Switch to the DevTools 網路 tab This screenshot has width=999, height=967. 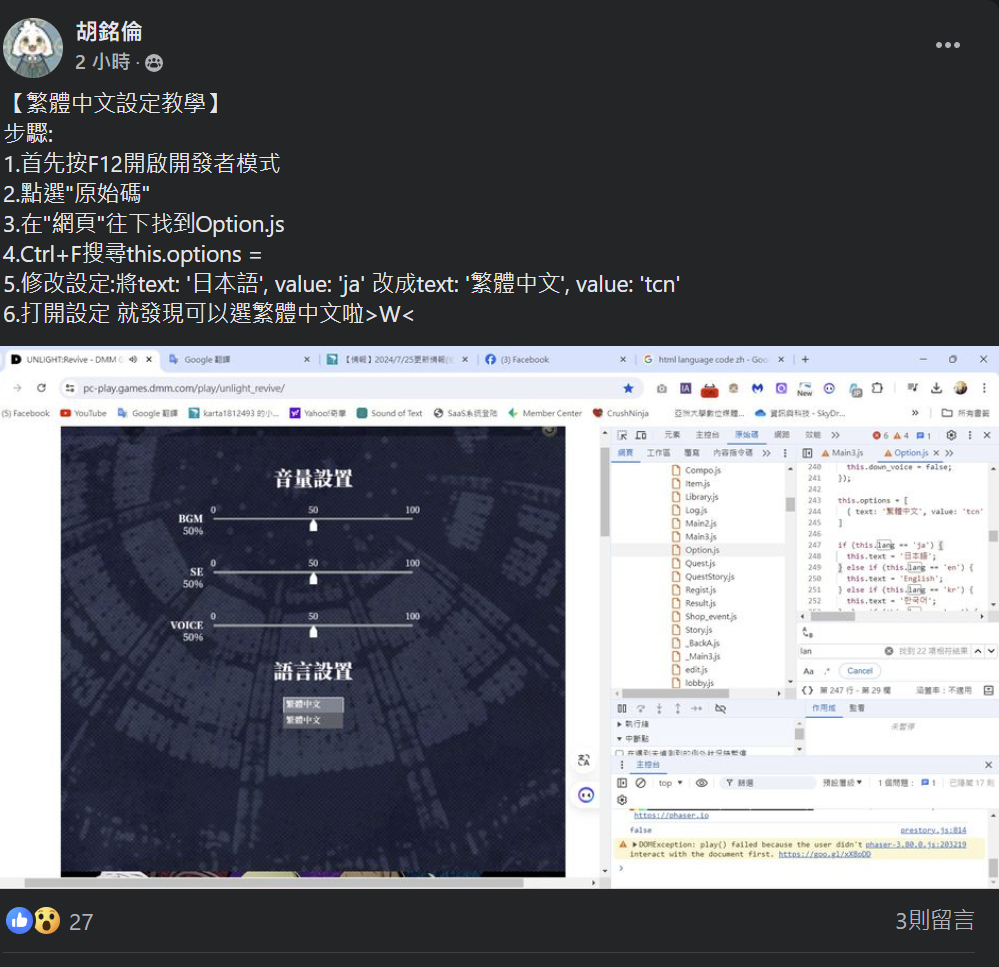tap(781, 435)
